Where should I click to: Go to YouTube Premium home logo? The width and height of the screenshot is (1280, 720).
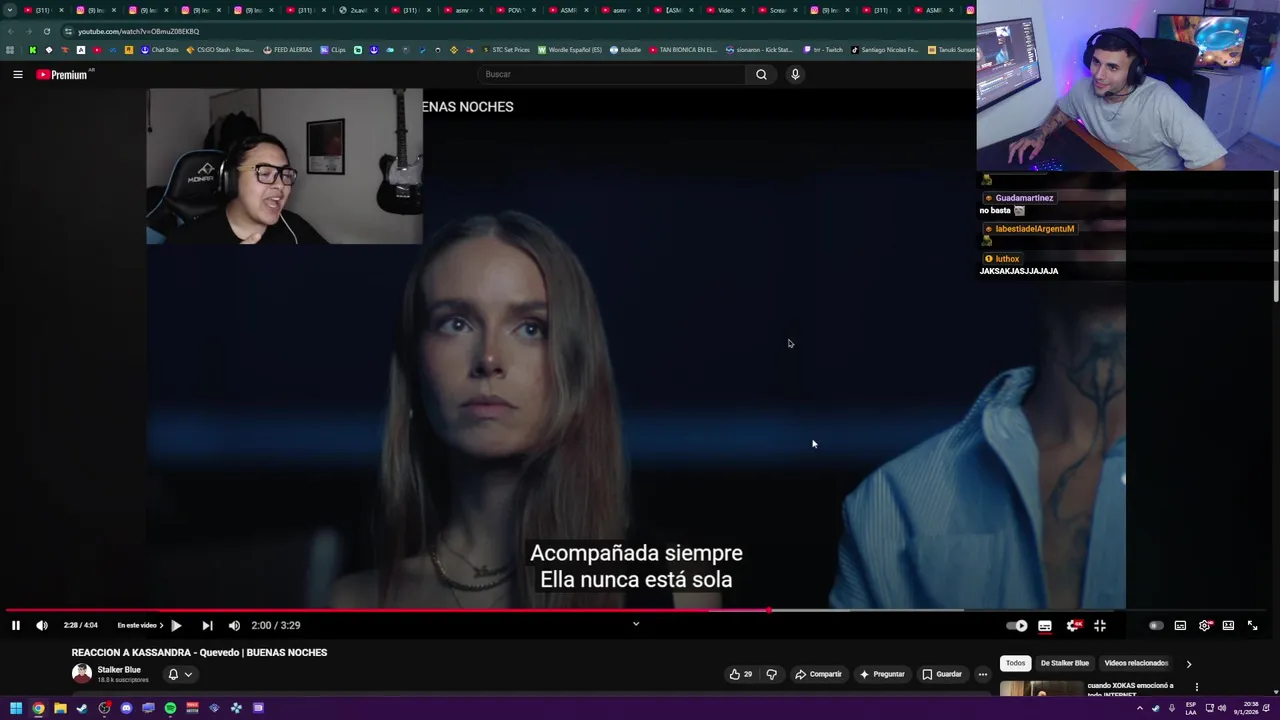click(64, 74)
